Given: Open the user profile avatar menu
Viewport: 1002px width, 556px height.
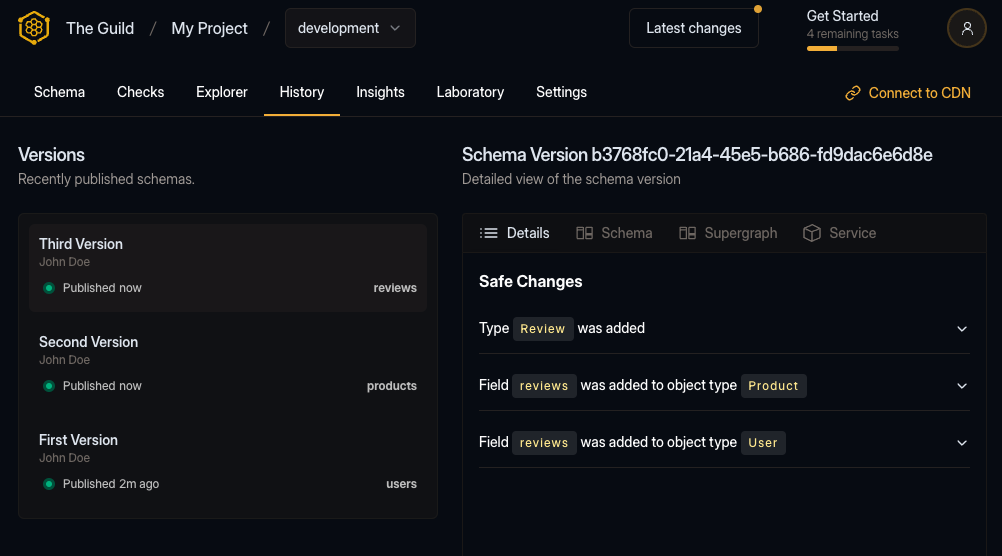Looking at the screenshot, I should click(x=966, y=28).
